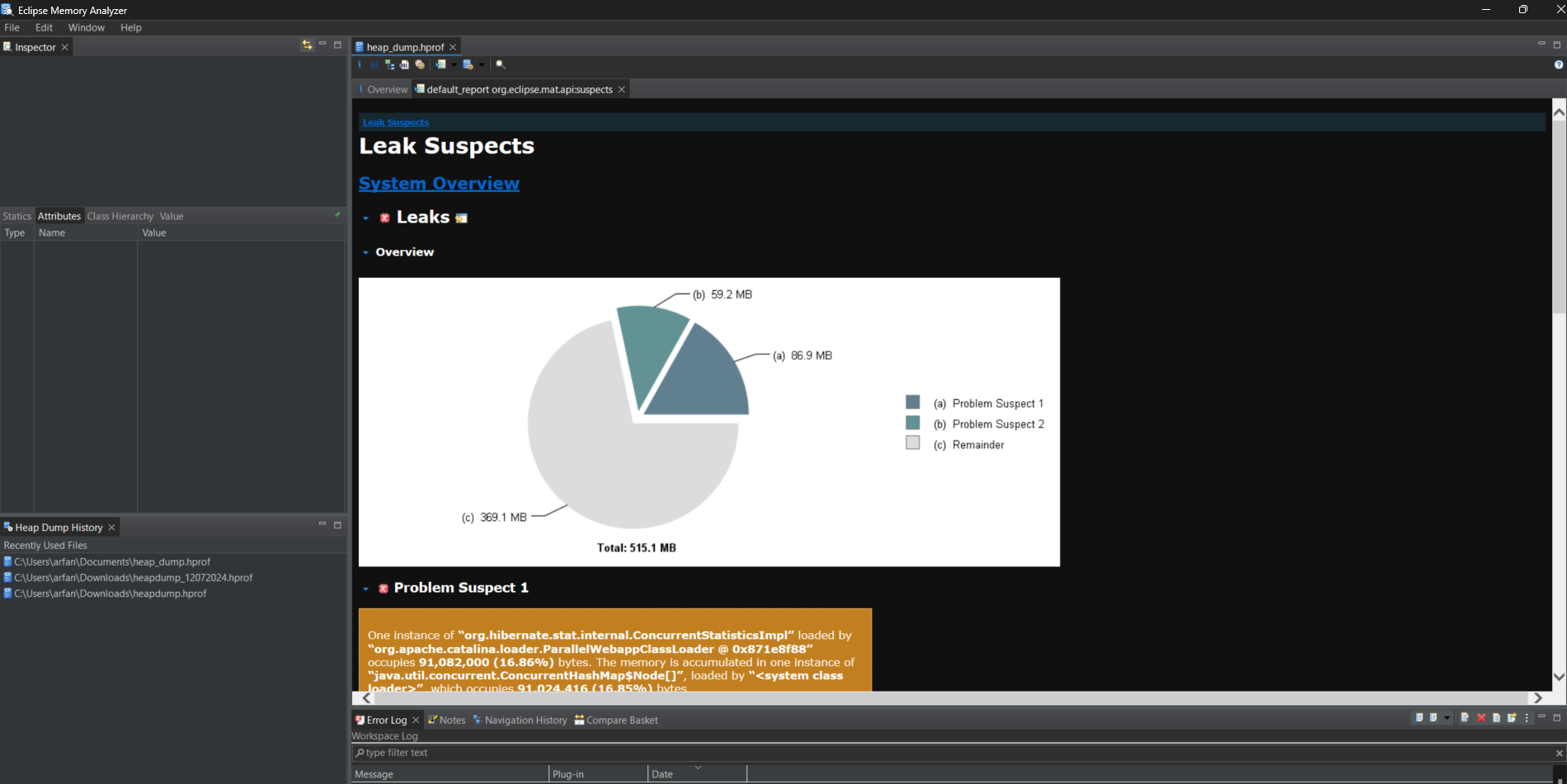Click the report scroll-down arrow
The height and width of the screenshot is (784, 1567).
[1559, 677]
